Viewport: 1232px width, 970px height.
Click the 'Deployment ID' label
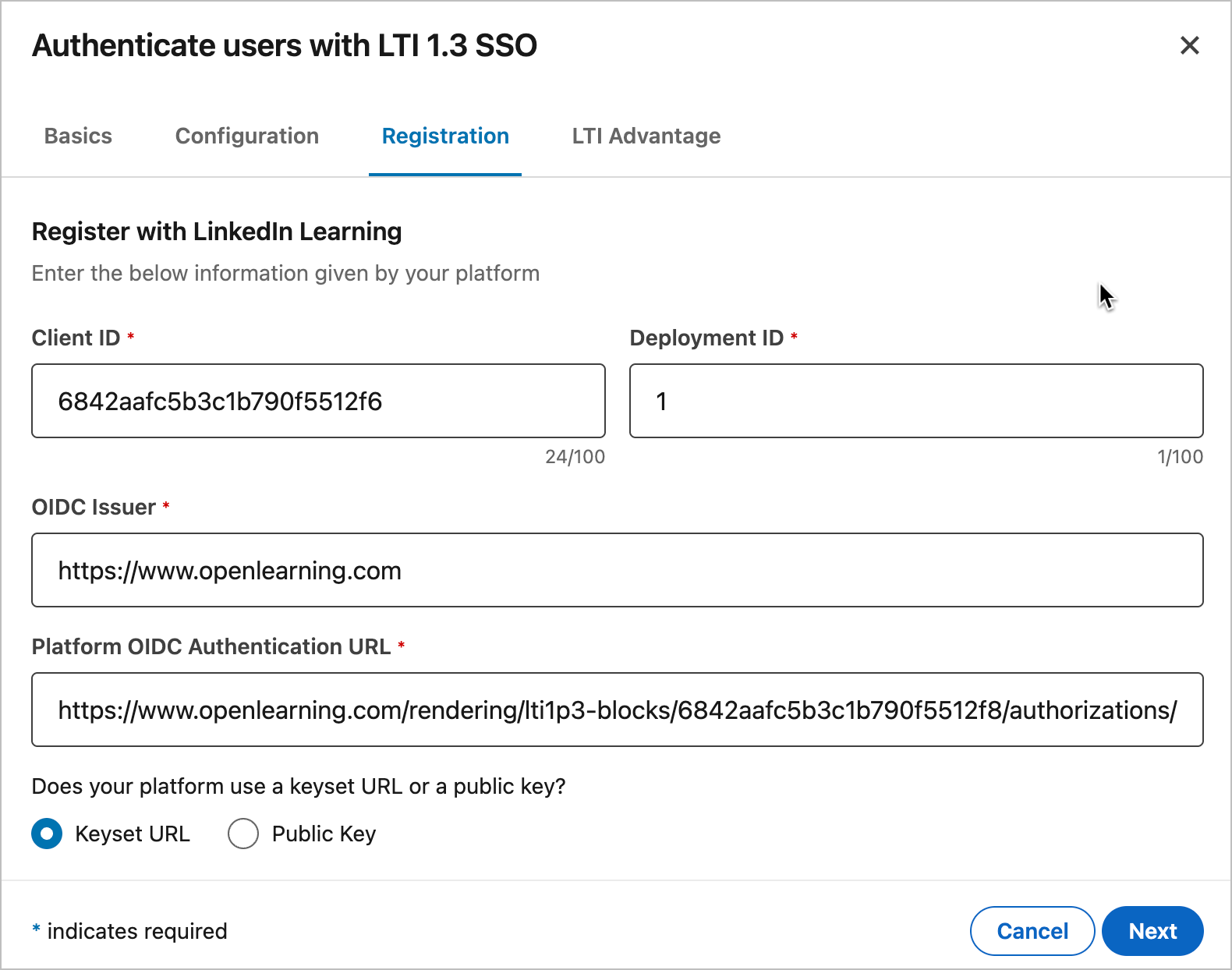(x=706, y=338)
